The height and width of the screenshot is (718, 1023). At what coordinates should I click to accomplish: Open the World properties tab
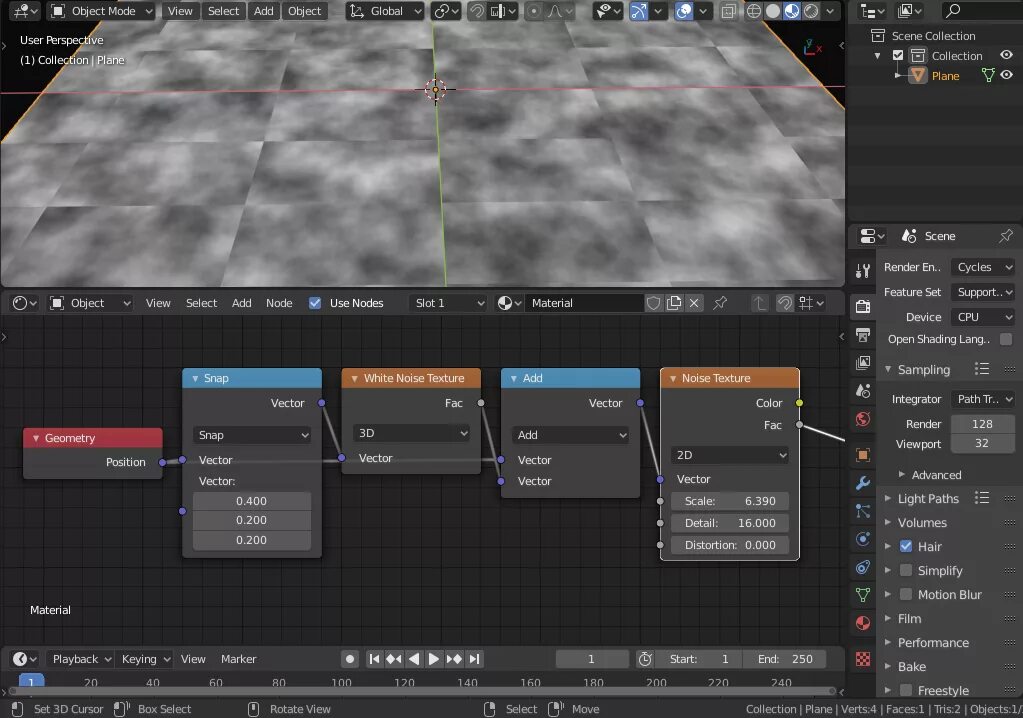pos(863,419)
